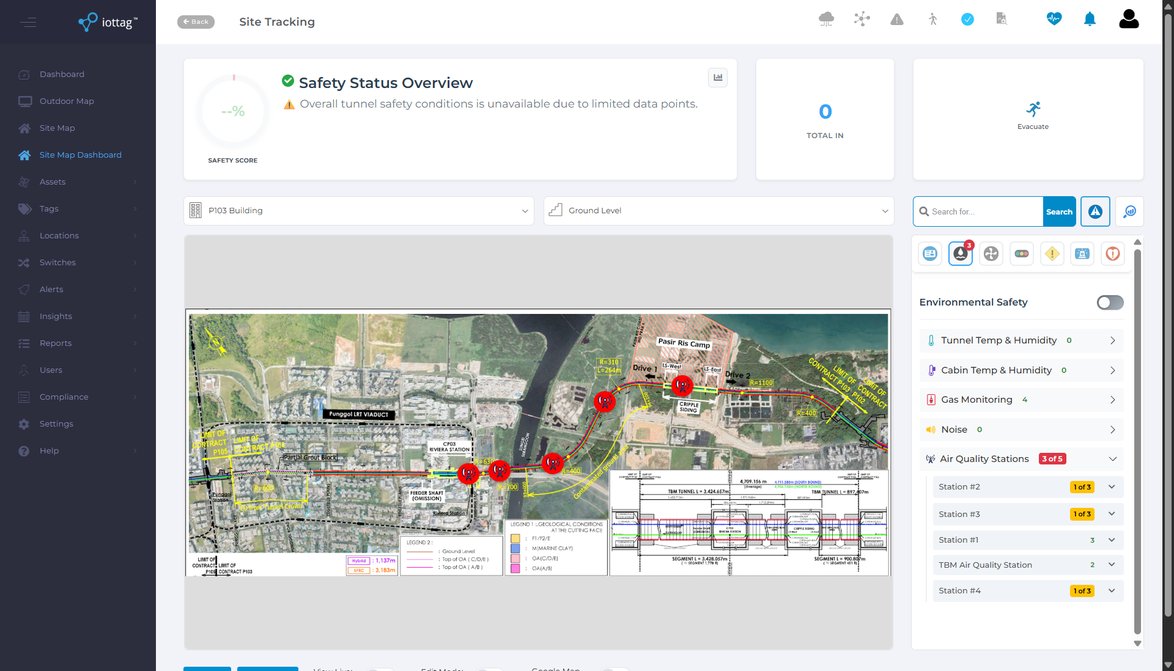The height and width of the screenshot is (671, 1174).
Task: Open the cloud network icon in header
Action: point(826,19)
